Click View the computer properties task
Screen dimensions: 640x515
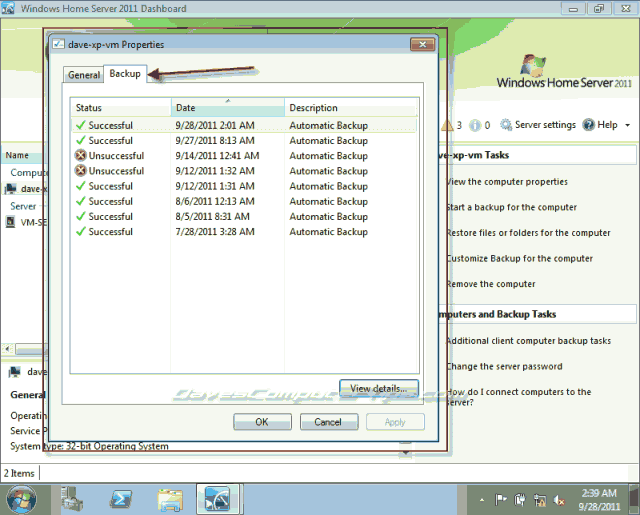(x=507, y=182)
